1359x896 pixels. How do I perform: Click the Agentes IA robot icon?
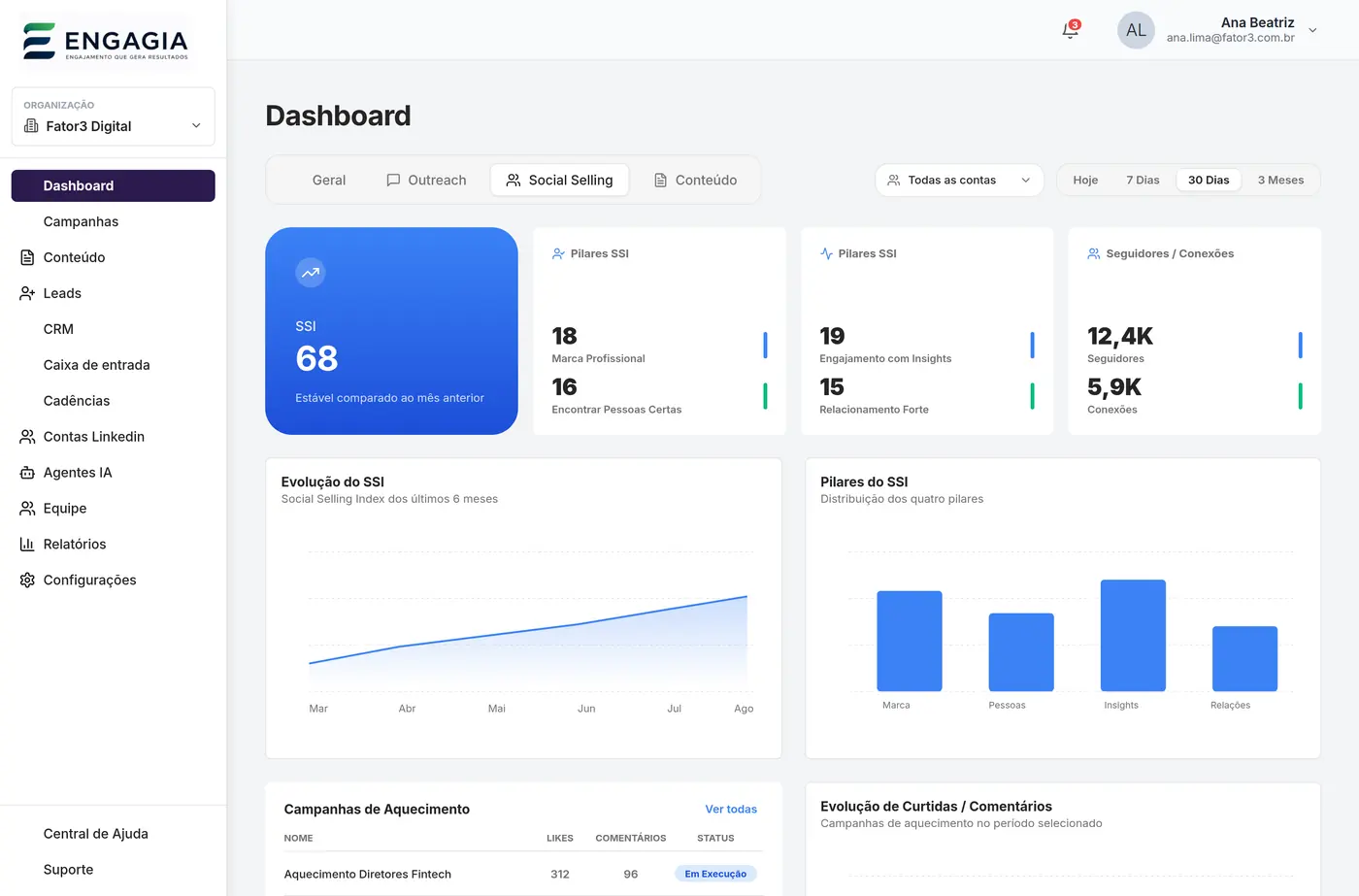click(x=27, y=473)
